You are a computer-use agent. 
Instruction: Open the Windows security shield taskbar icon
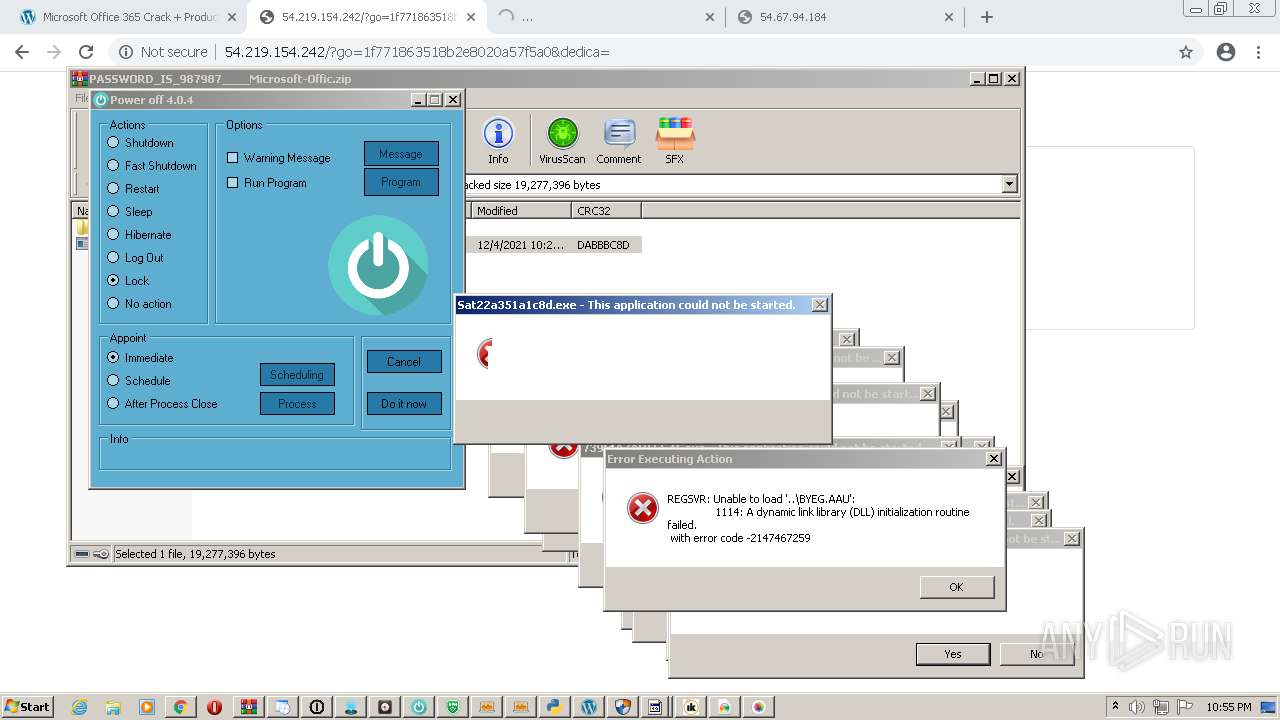(622, 707)
